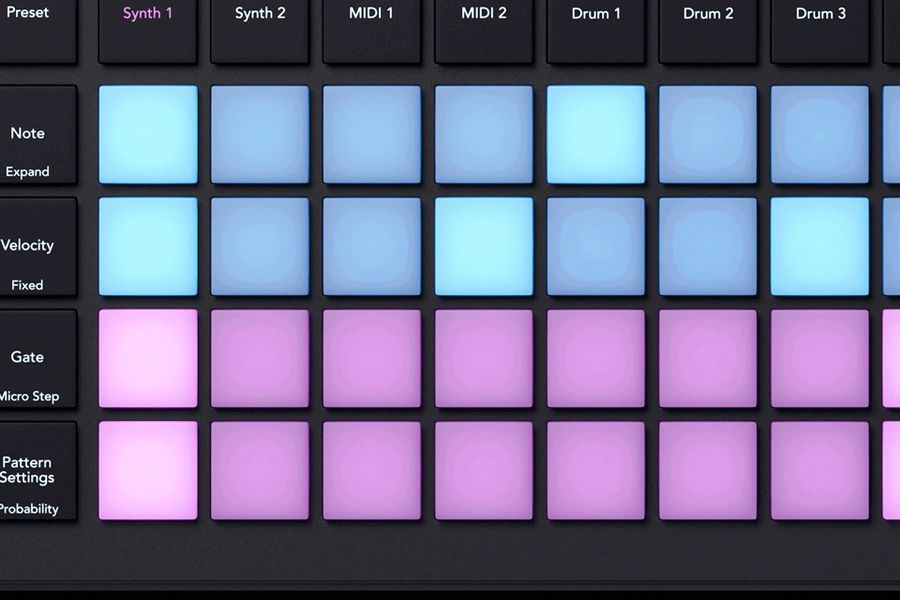Open the Gate / Micro Step button
The height and width of the screenshot is (600, 900).
[38, 358]
